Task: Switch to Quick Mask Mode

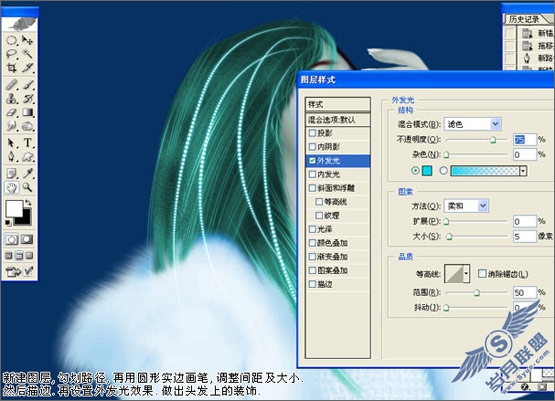Action: point(27,240)
